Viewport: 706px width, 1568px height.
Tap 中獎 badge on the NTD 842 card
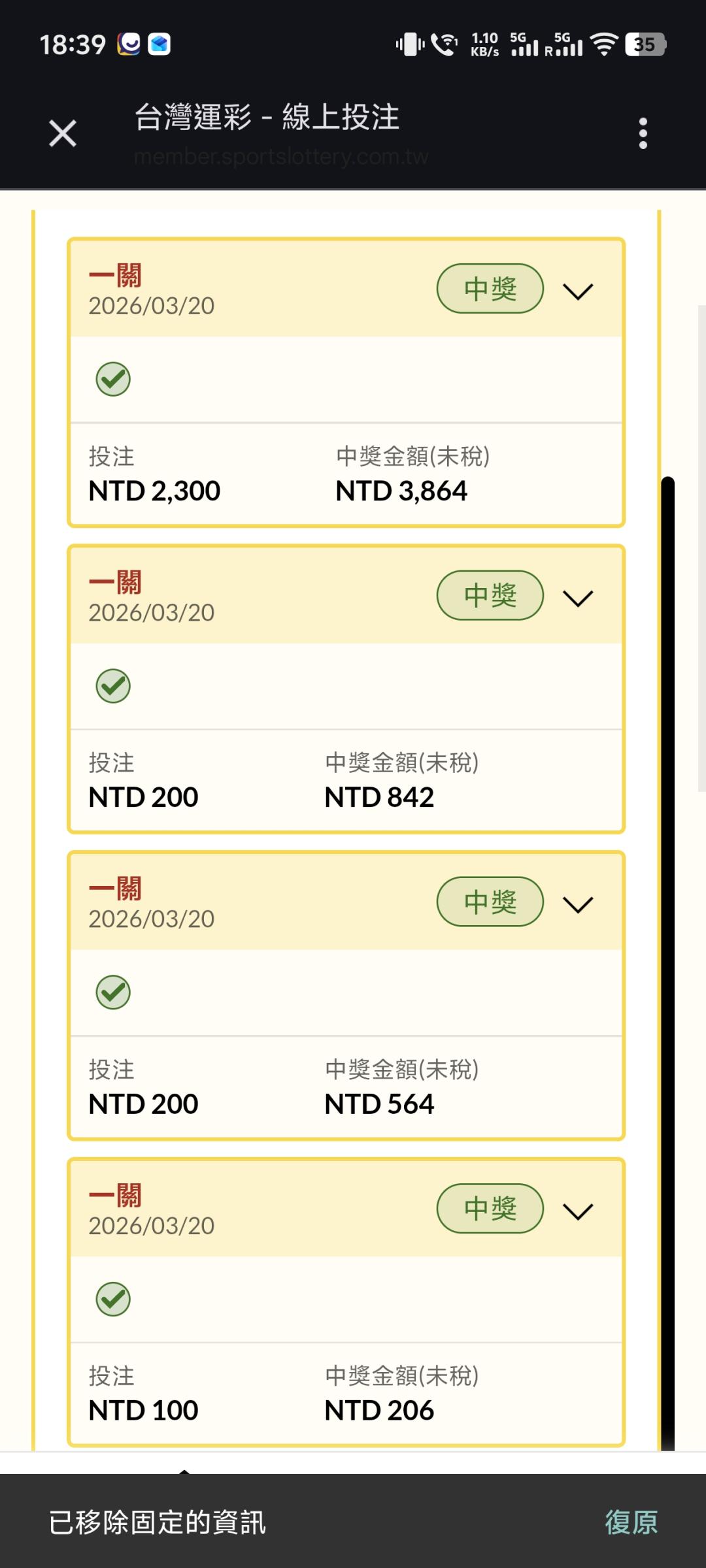pyautogui.click(x=490, y=595)
